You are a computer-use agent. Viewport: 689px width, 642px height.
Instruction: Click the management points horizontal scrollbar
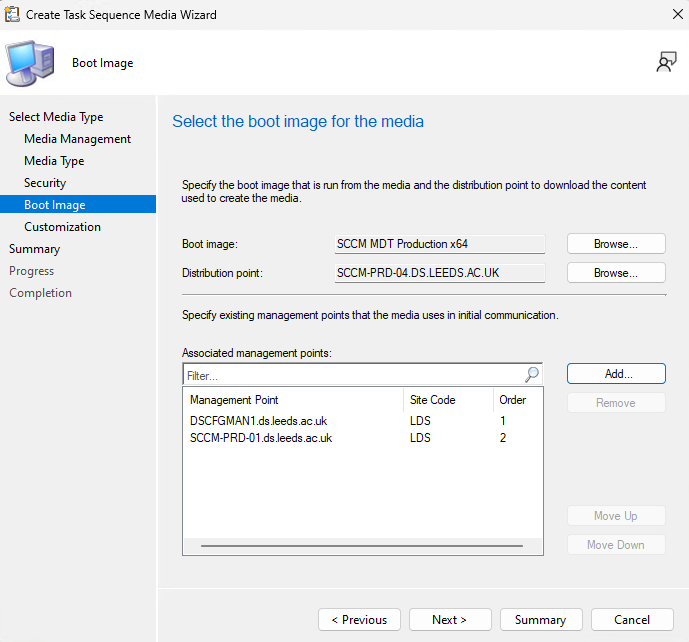[361, 546]
